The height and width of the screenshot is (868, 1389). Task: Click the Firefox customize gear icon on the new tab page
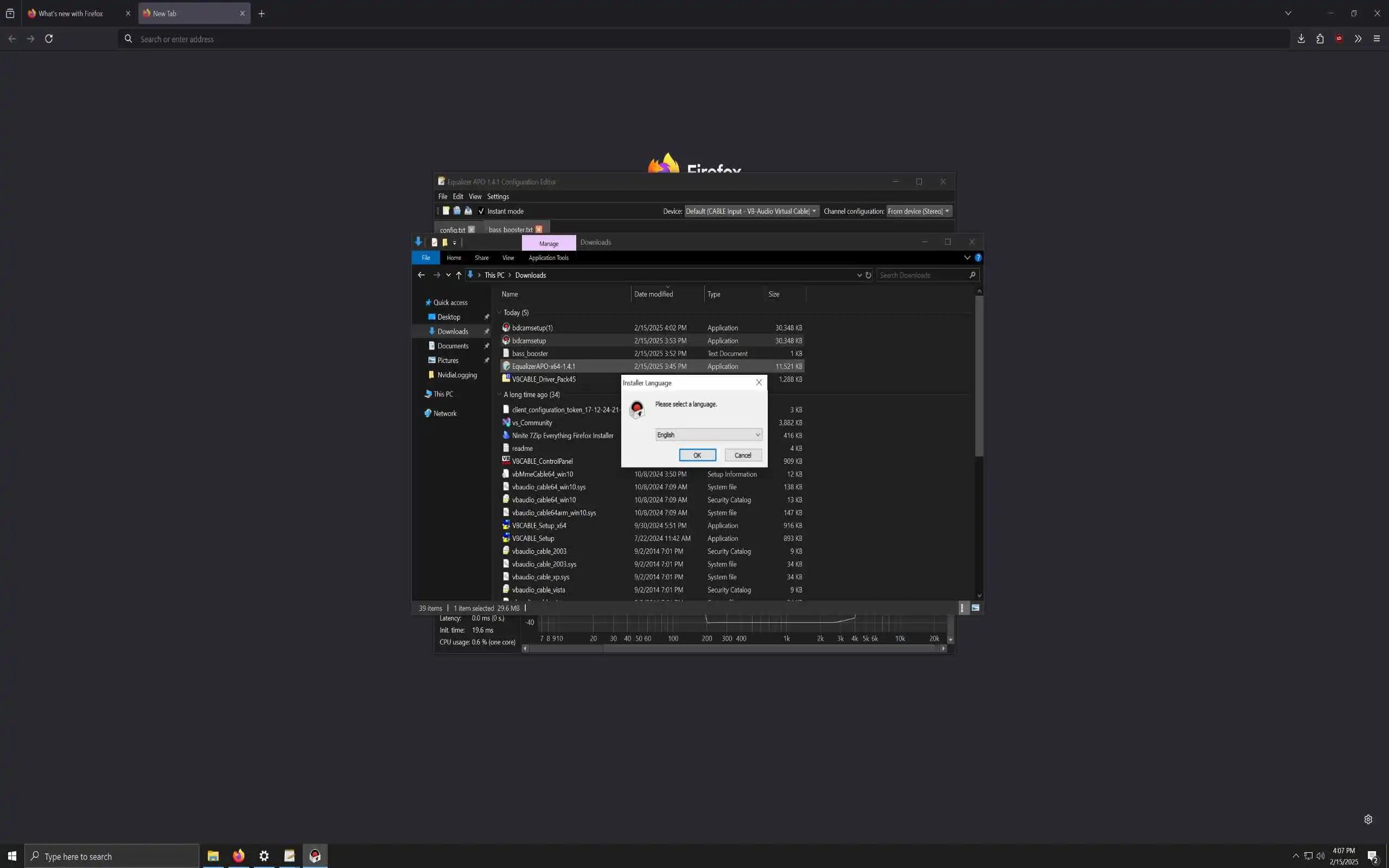click(x=1368, y=819)
